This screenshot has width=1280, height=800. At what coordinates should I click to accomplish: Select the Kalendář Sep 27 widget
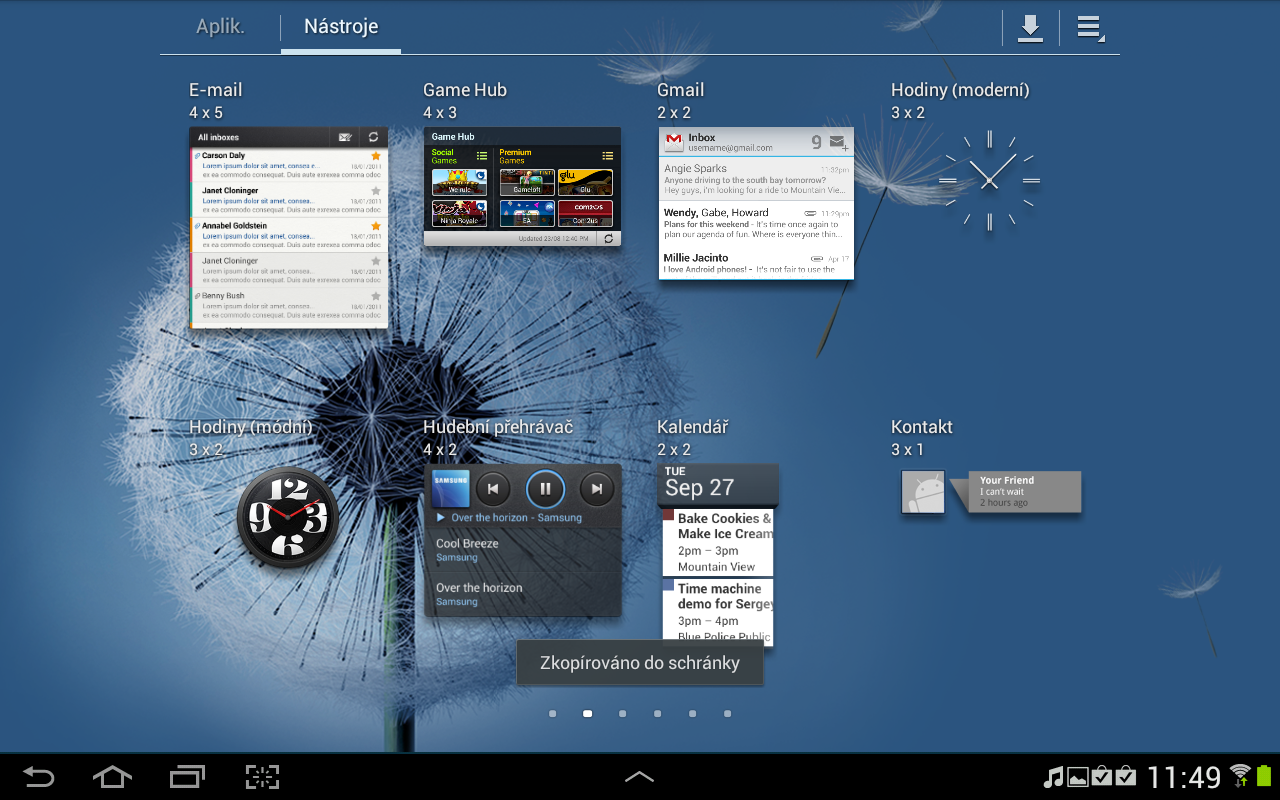(718, 554)
